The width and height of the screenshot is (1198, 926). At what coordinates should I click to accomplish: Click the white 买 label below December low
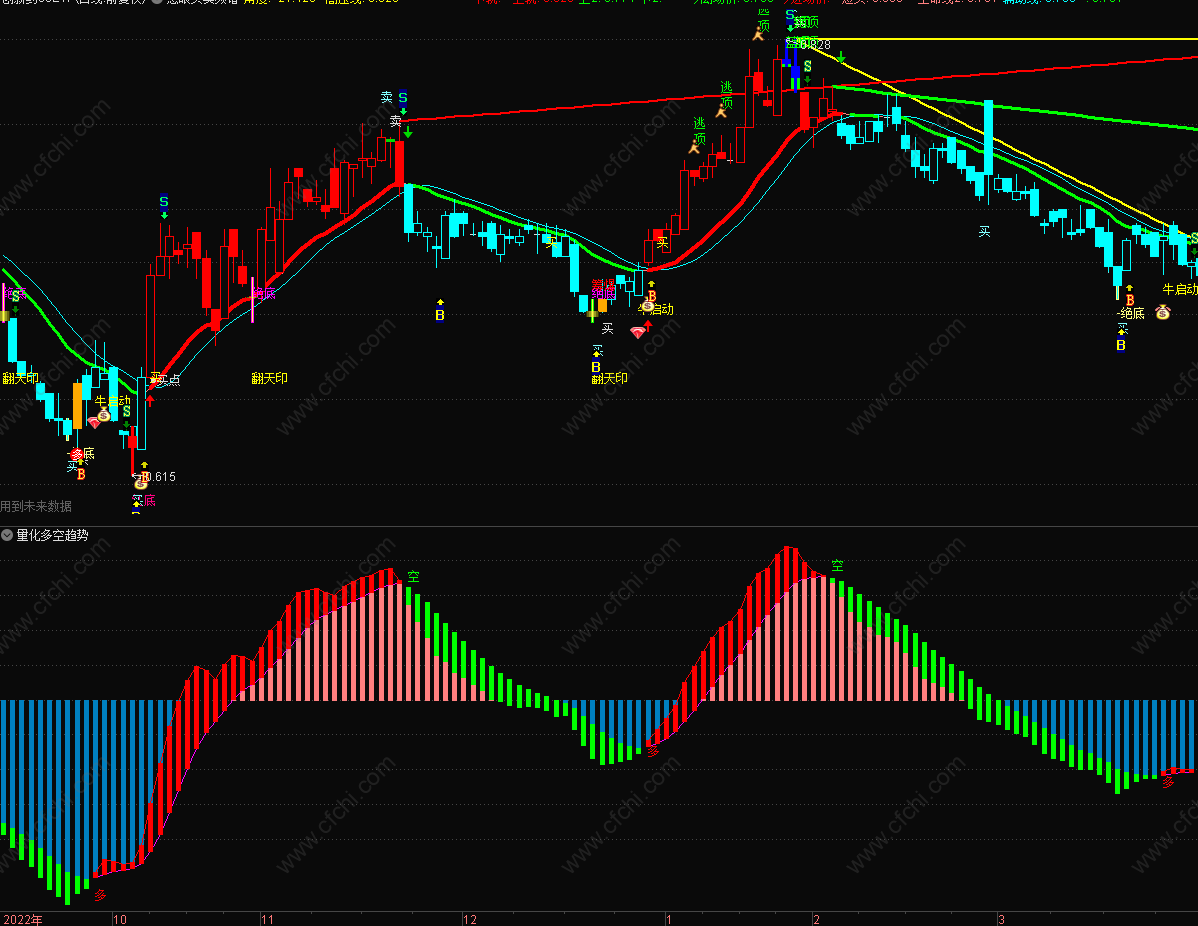607,329
